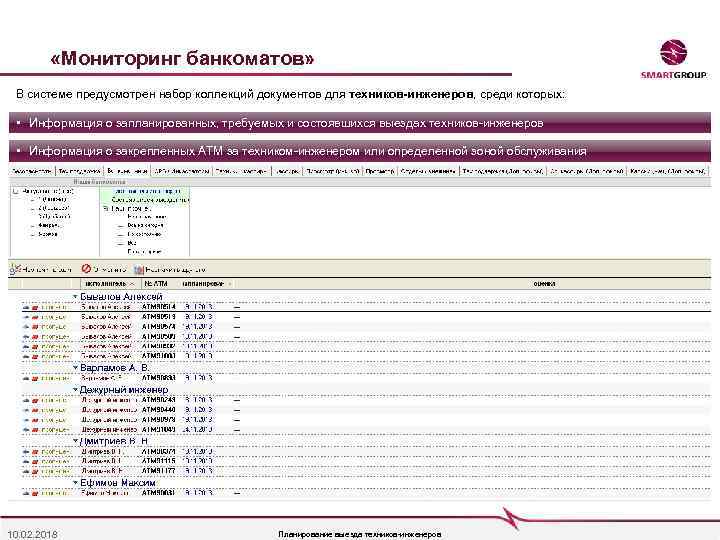Click the red status icon in the ATM90440 row
This screenshot has height=540, width=720.
point(35,411)
